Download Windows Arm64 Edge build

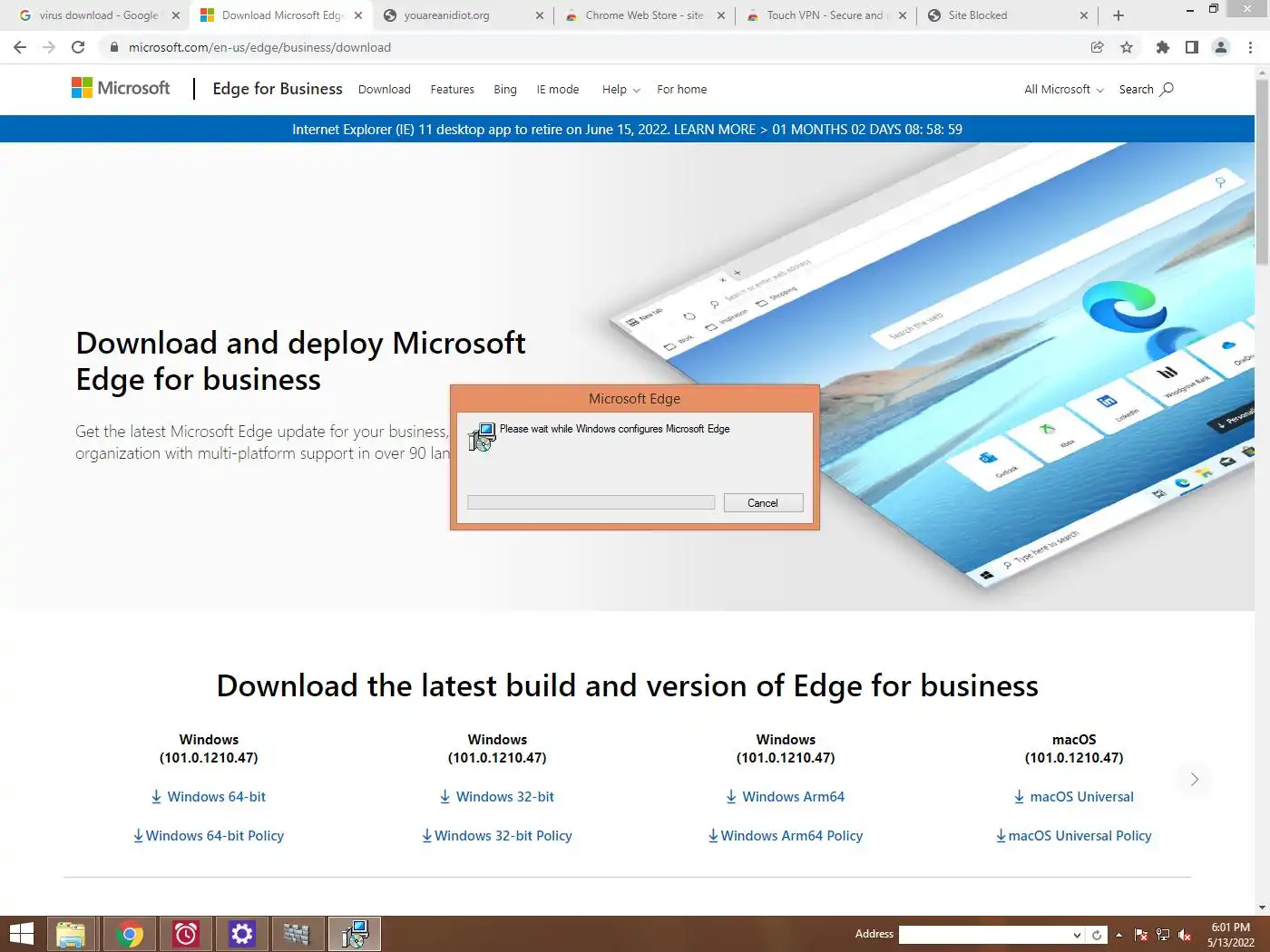785,797
